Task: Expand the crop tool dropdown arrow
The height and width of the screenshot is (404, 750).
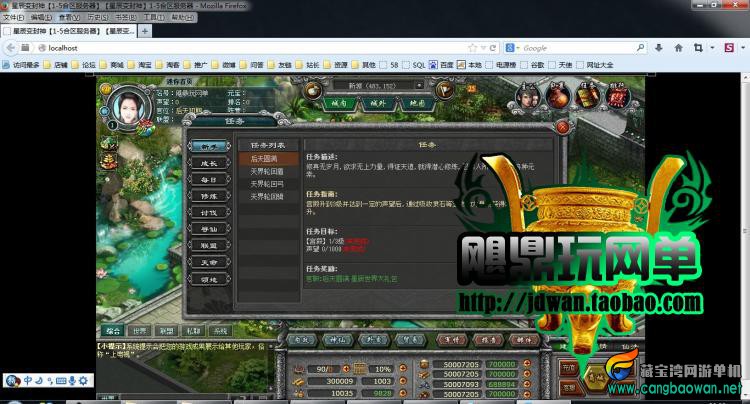Action: pos(712,48)
